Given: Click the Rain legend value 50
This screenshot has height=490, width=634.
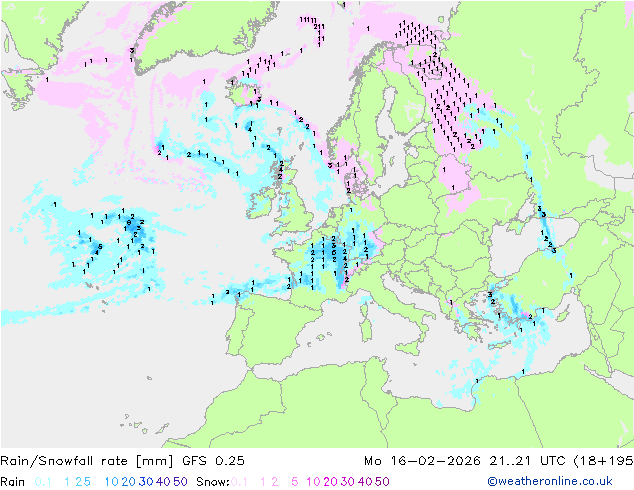Looking at the screenshot, I should point(180,482).
